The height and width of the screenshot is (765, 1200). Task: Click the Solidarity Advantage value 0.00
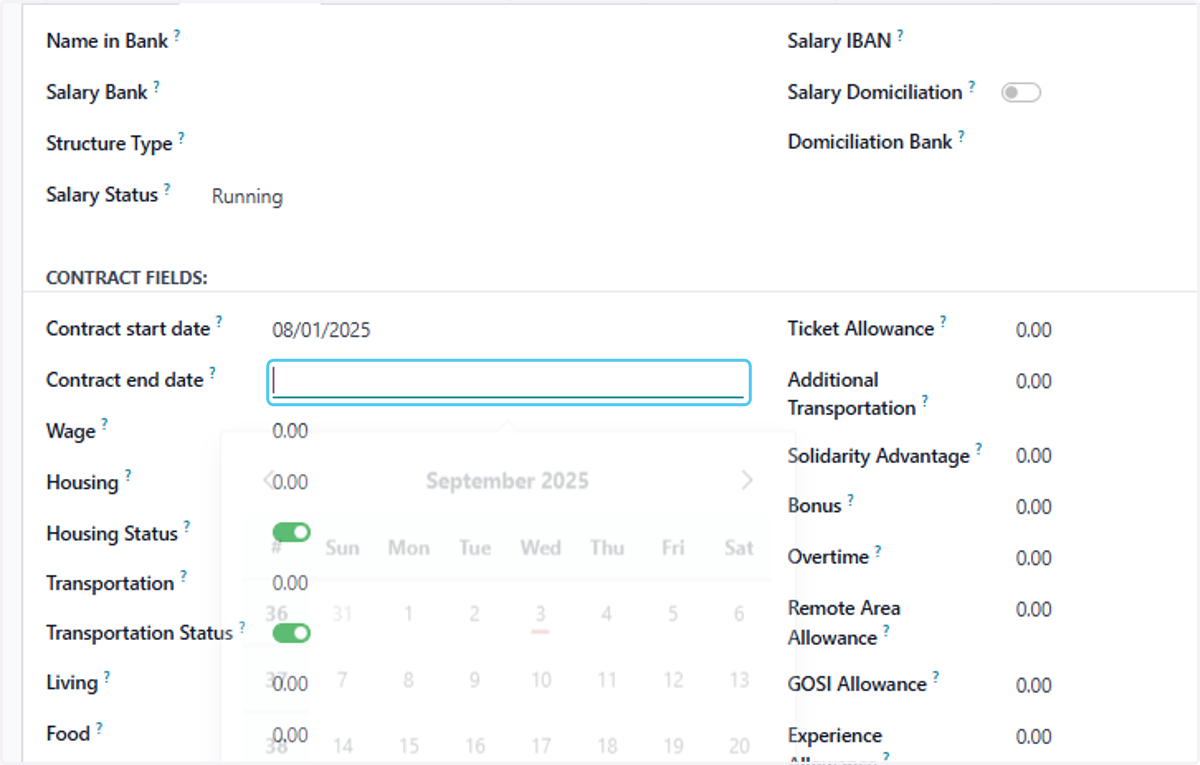[x=1033, y=456]
